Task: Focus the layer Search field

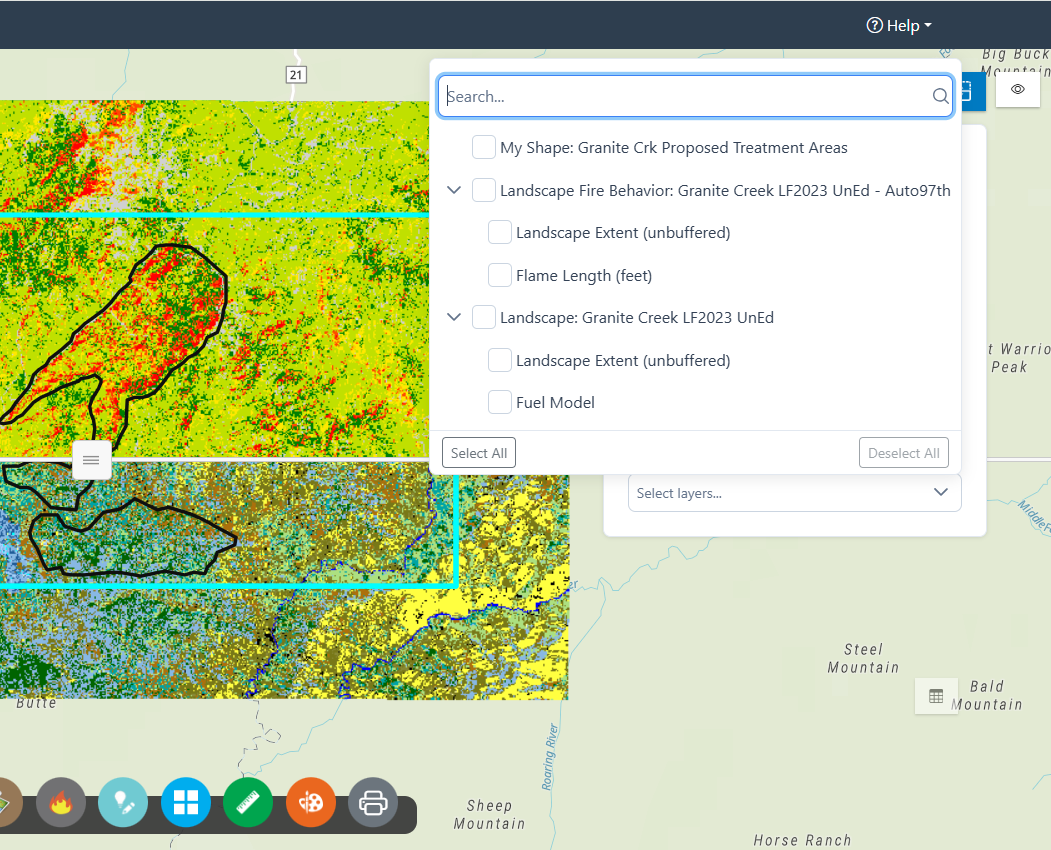Action: click(x=695, y=97)
